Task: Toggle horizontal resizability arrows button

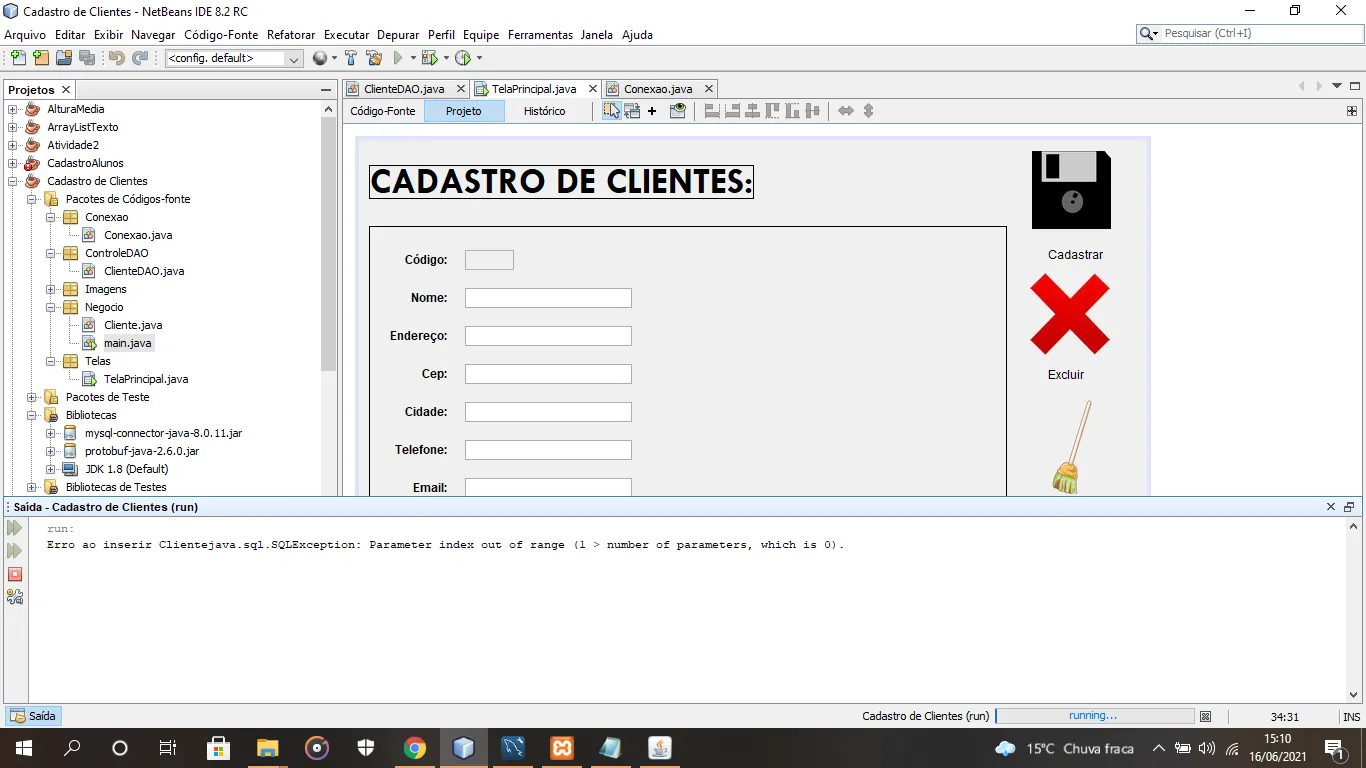Action: tap(846, 111)
